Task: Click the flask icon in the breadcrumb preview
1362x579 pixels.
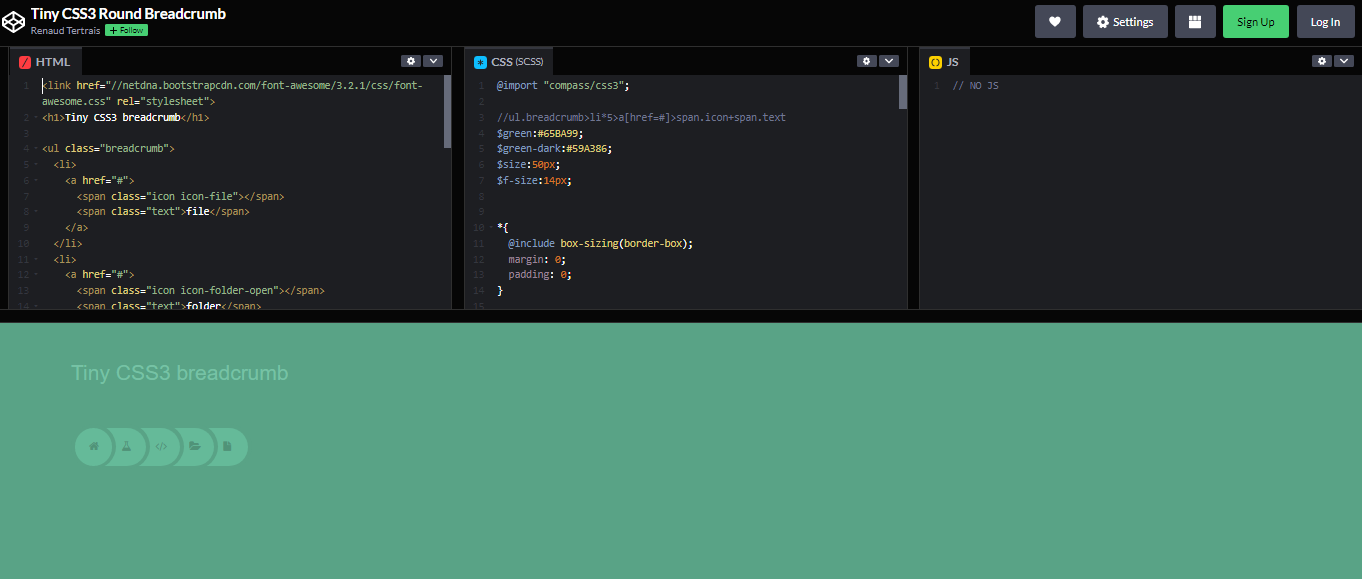Action: [127, 447]
